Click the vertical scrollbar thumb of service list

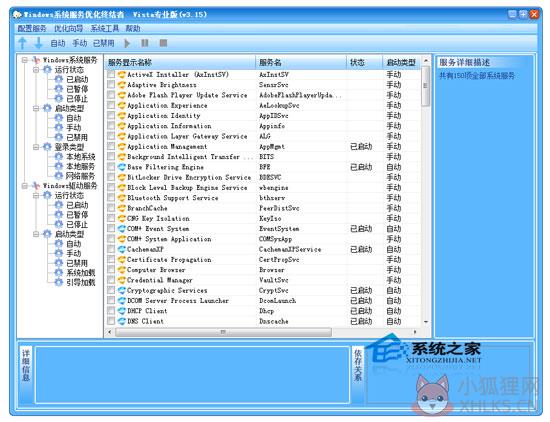tap(425, 86)
